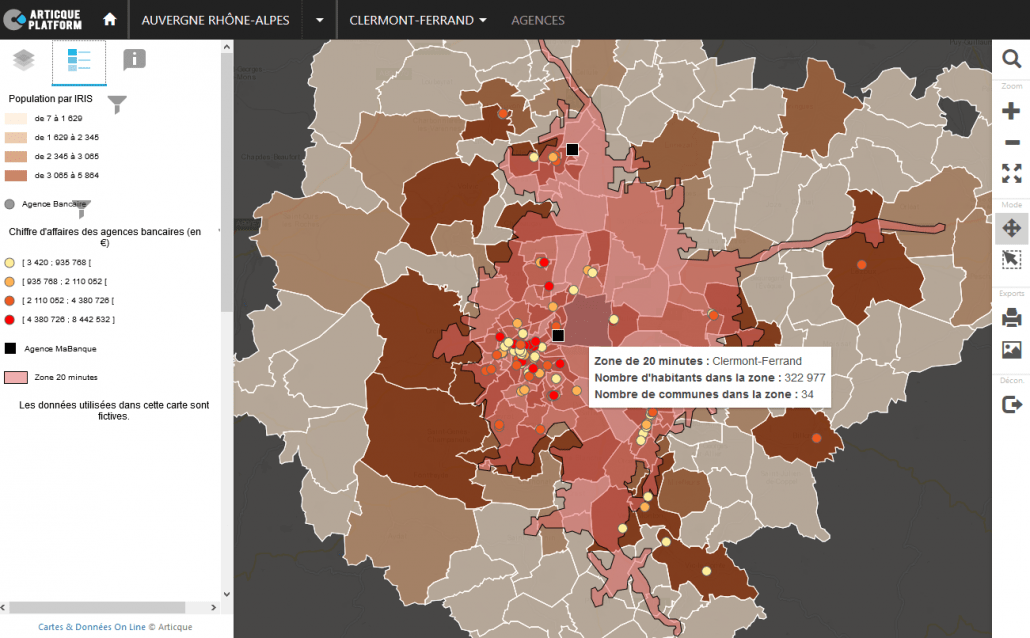Open the filter for Agence Bancaire layer

pyautogui.click(x=84, y=207)
